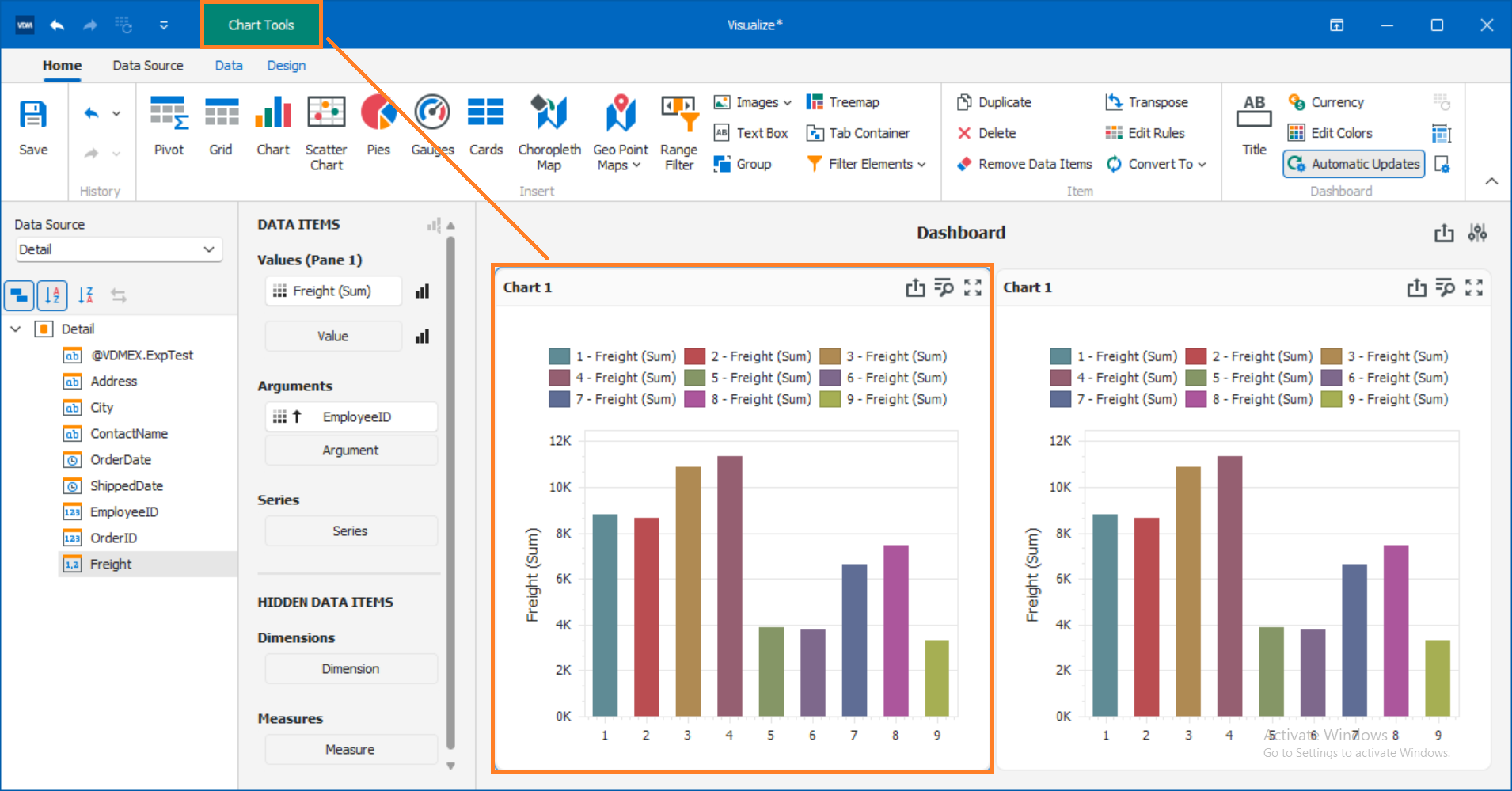Open the Data Source ribbon tab
Viewport: 1512px width, 791px height.
[147, 65]
